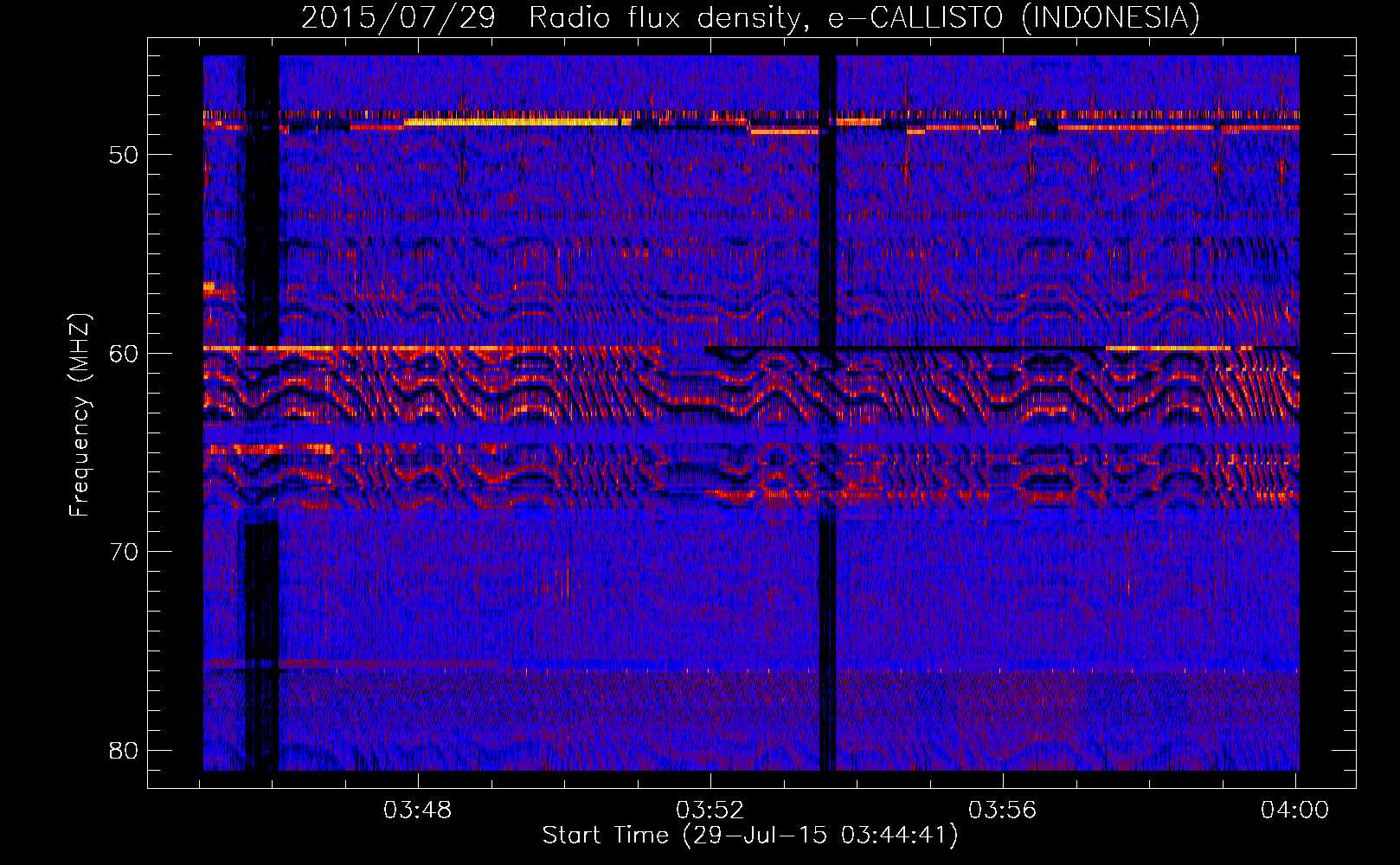1400x865 pixels.
Task: Click the e-CALLISTO (INDONESIA) title text
Action: 1013,17
